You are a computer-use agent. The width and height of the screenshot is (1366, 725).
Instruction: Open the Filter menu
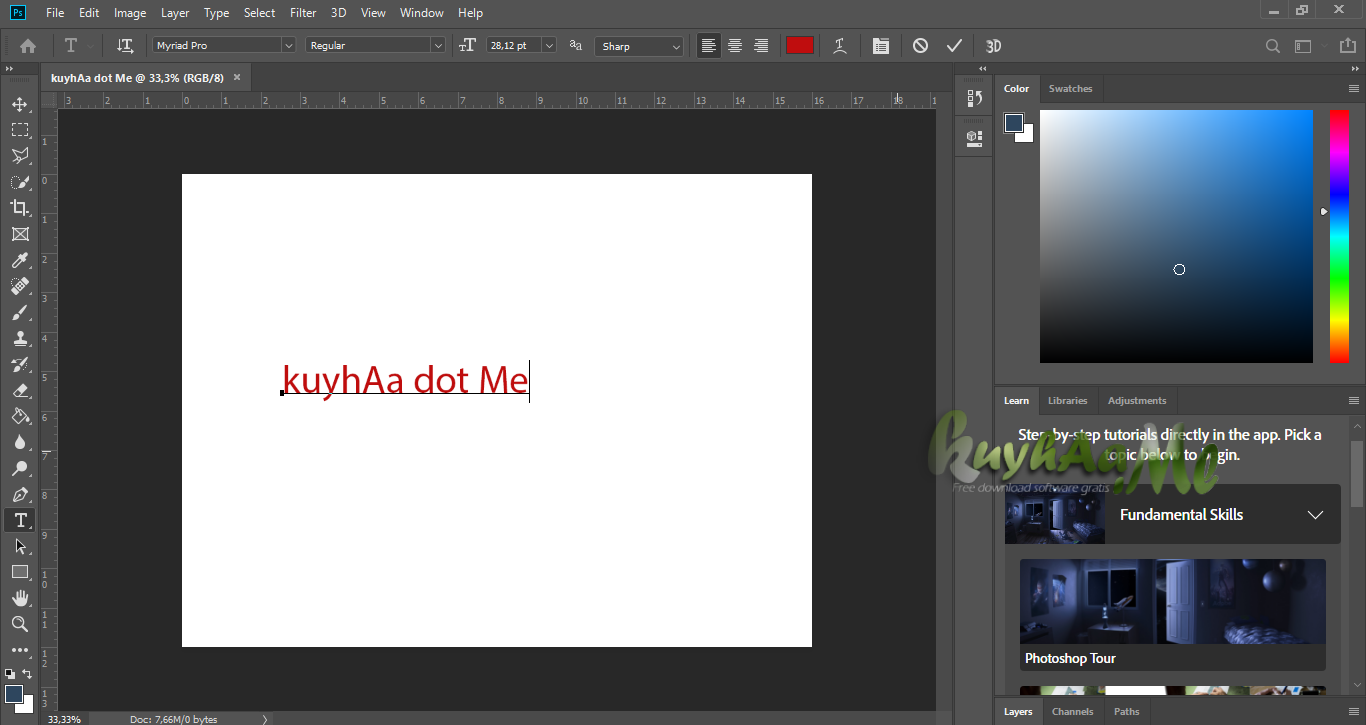click(x=303, y=13)
